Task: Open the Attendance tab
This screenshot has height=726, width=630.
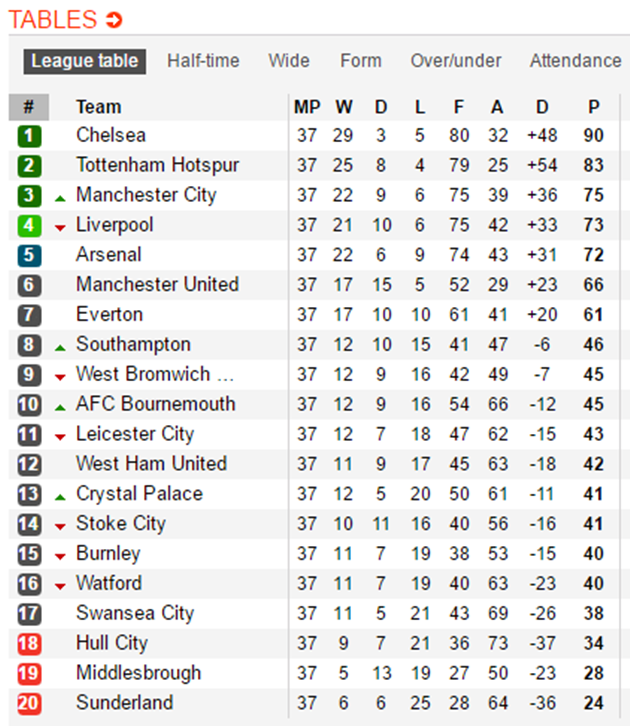Action: pos(575,61)
